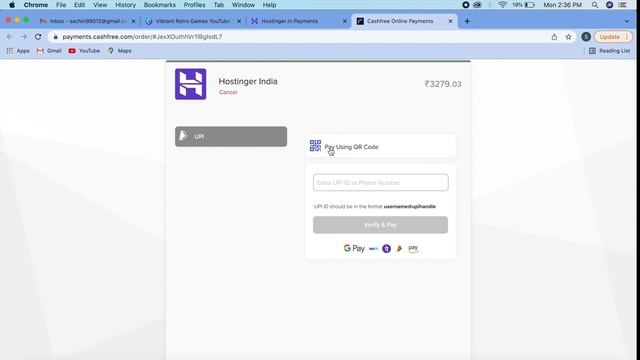This screenshot has height=360, width=640.
Task: Close the Hostinger.in Payments tab
Action: click(x=344, y=21)
